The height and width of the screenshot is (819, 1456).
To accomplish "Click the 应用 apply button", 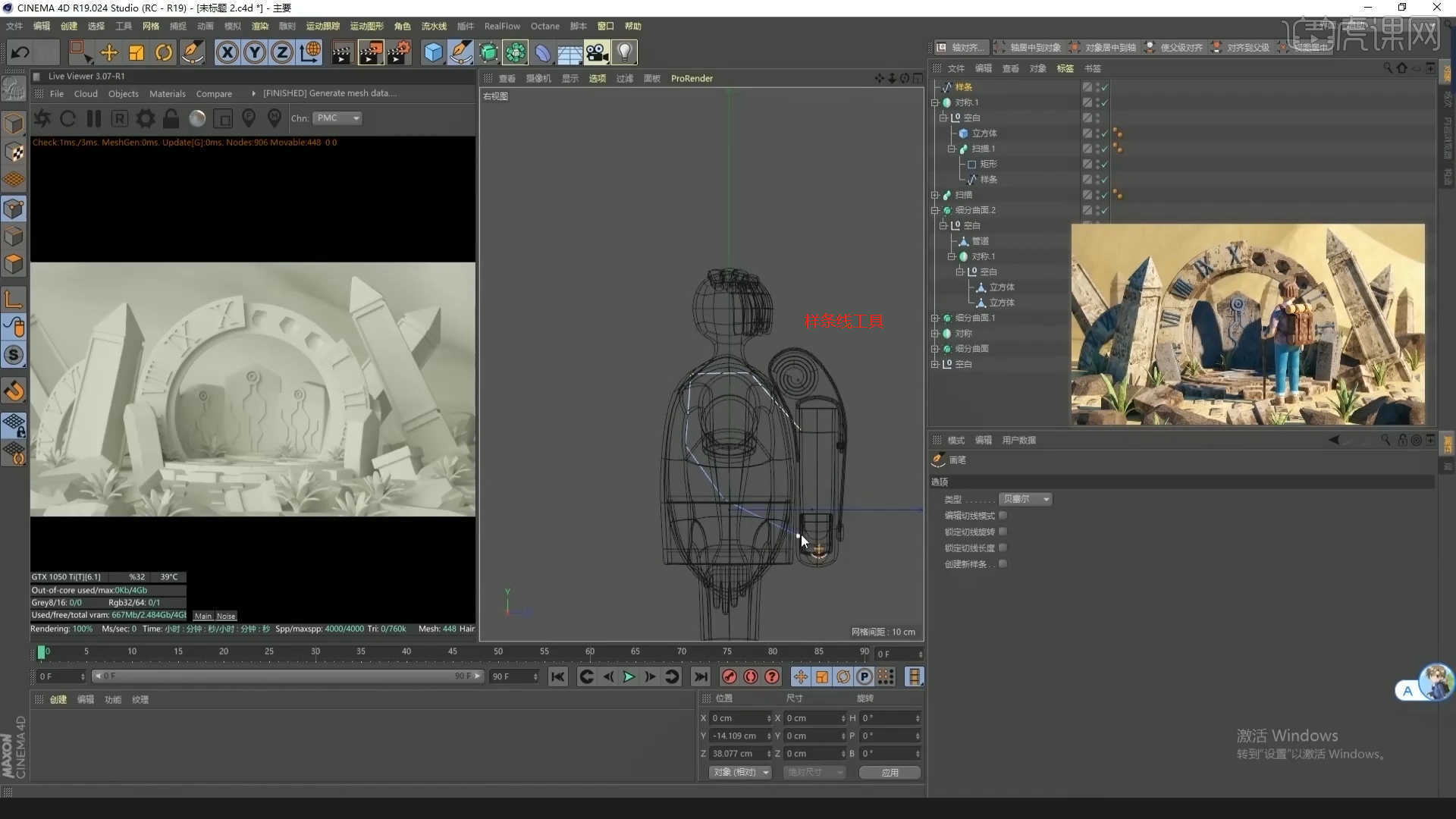I will click(x=890, y=772).
